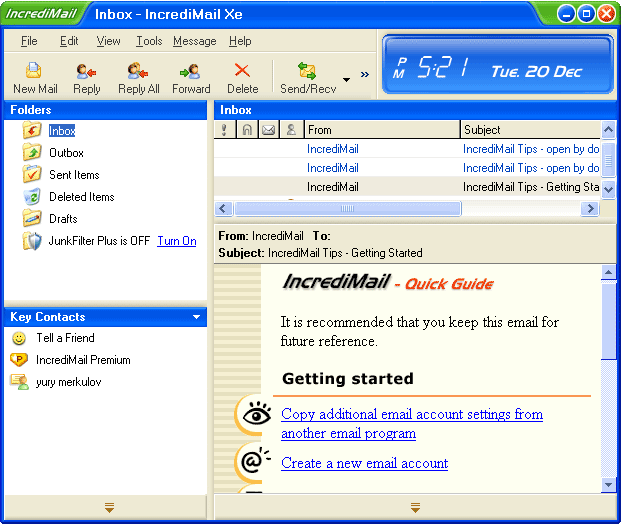622x525 pixels.
Task: Click the Outbox folder icon
Action: 32,152
